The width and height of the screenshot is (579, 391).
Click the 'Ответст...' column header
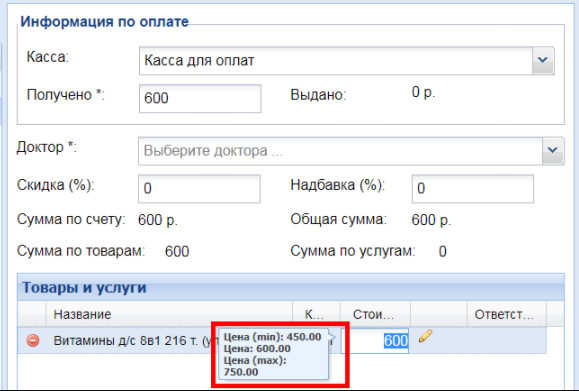507,314
